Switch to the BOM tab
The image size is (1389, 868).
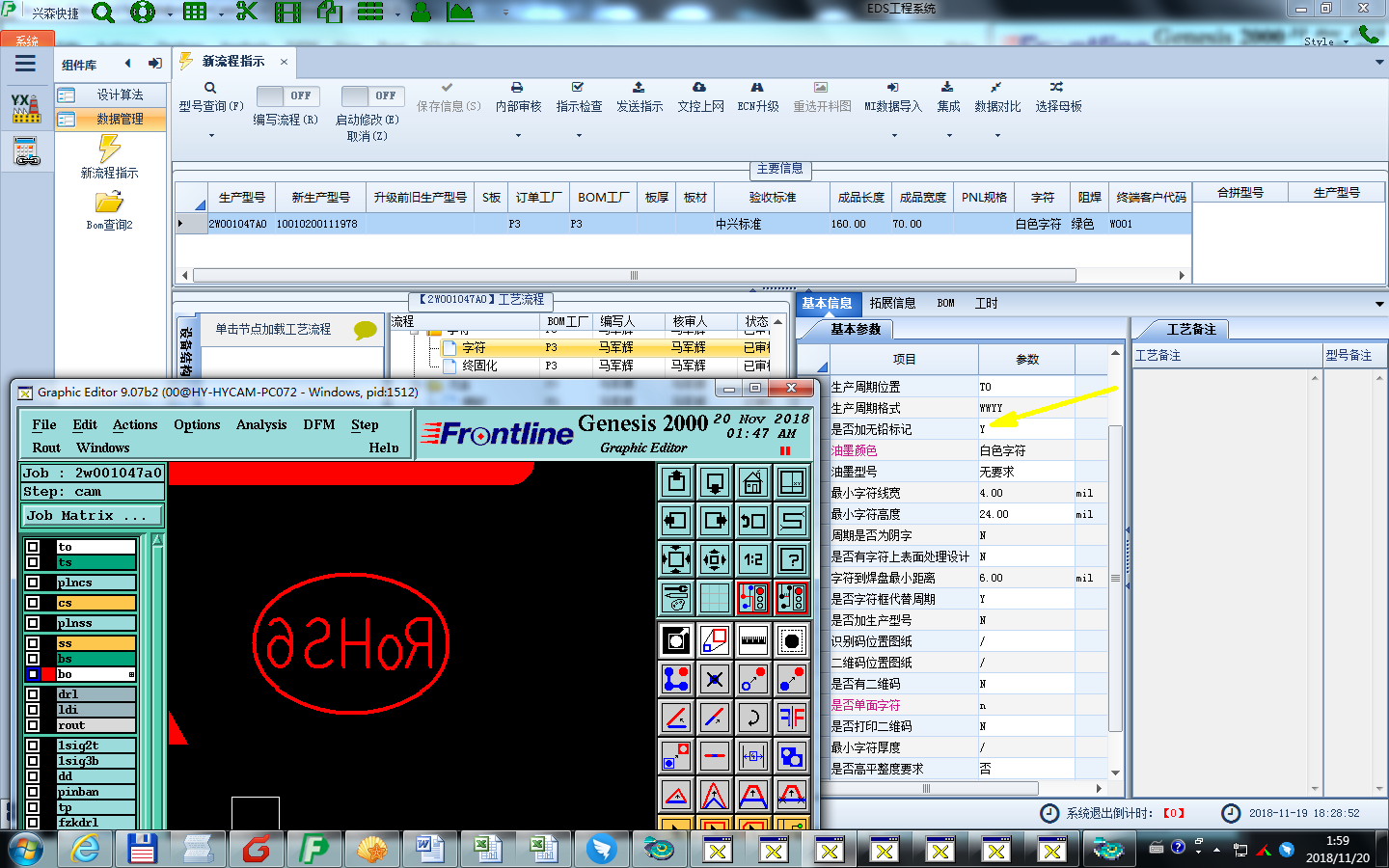coord(945,303)
